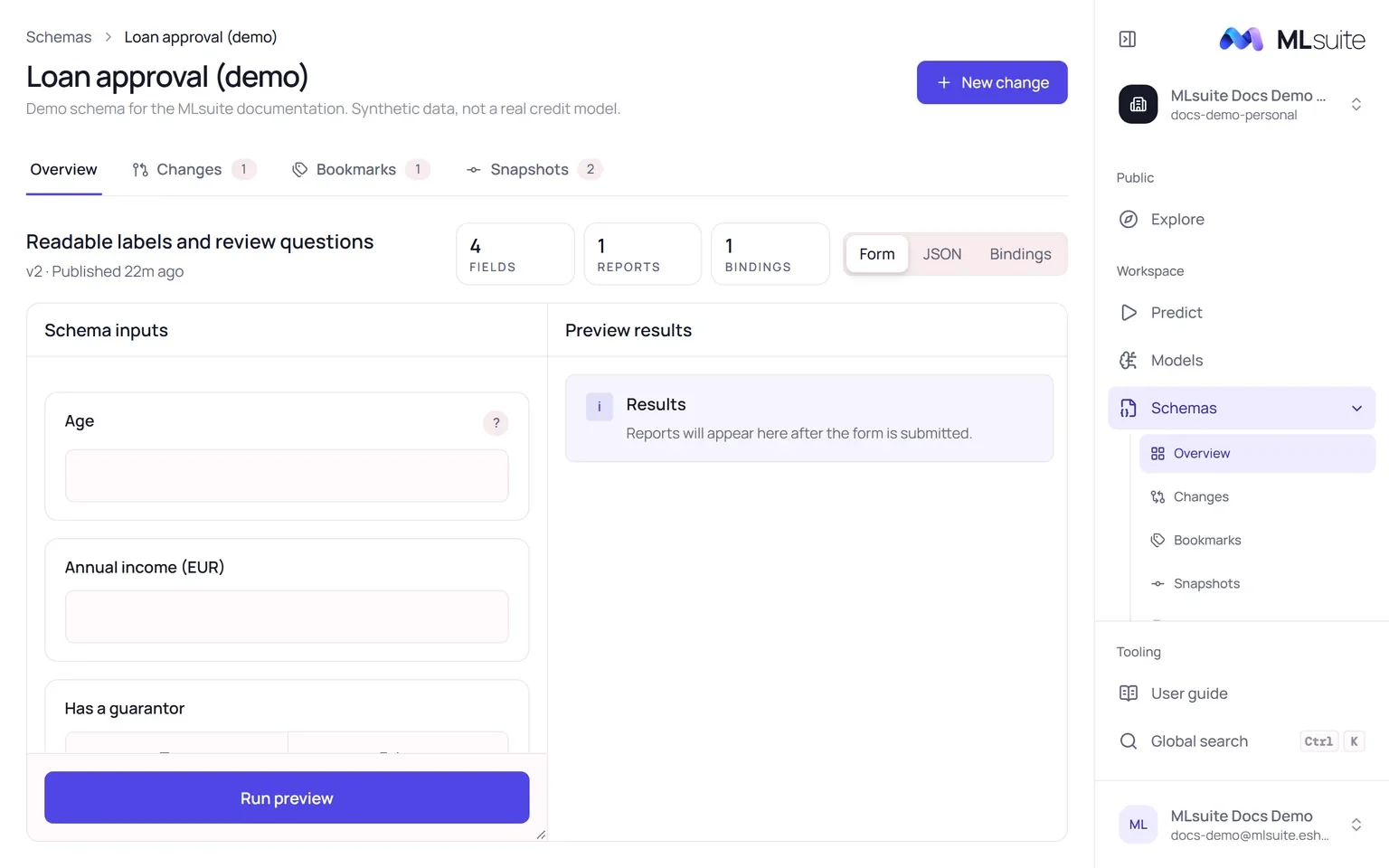Switch view to Bindings

(1020, 254)
